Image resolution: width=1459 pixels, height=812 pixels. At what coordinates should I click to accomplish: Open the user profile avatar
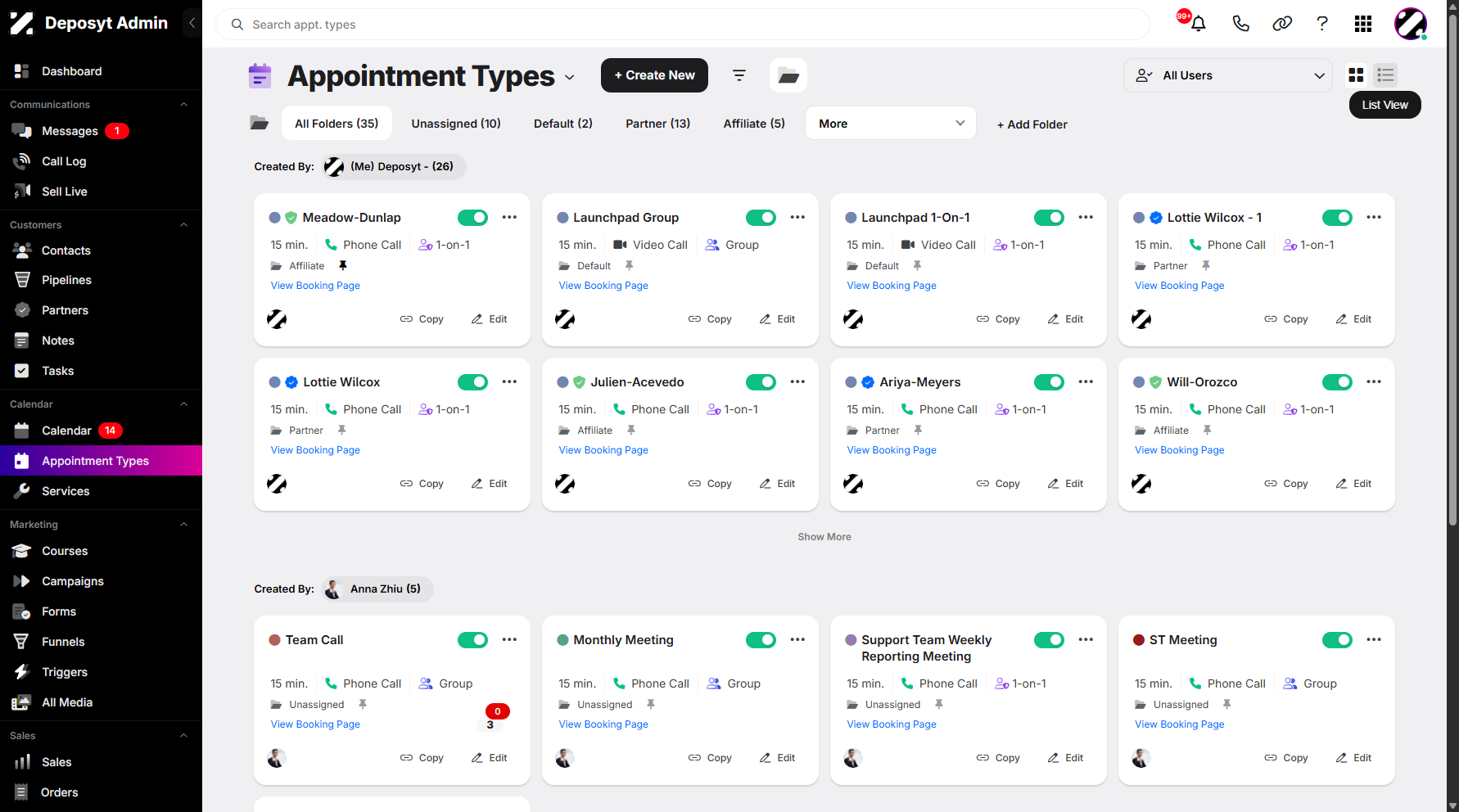coord(1411,24)
